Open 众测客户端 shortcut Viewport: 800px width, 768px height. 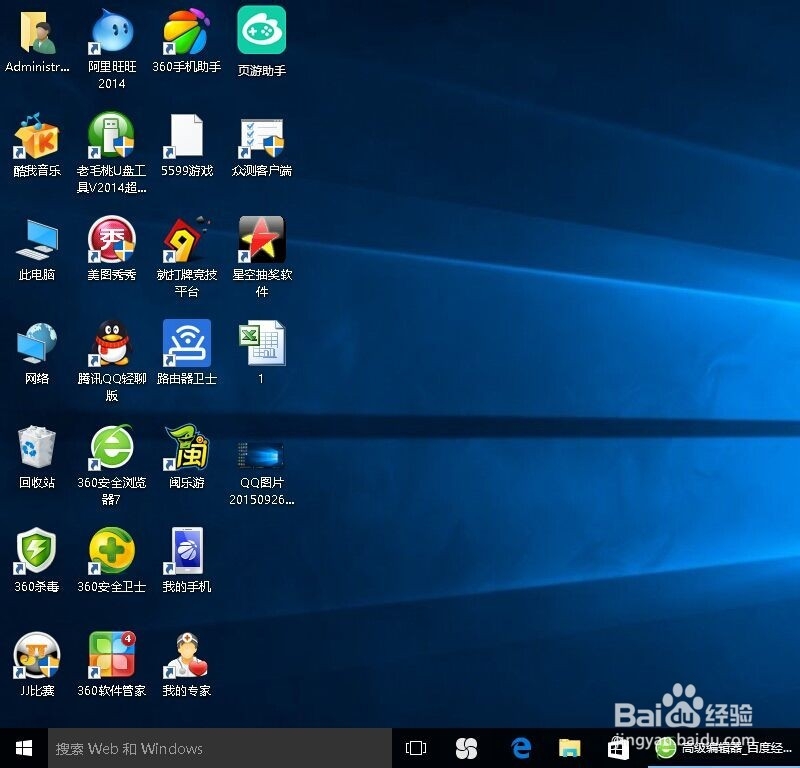point(261,138)
